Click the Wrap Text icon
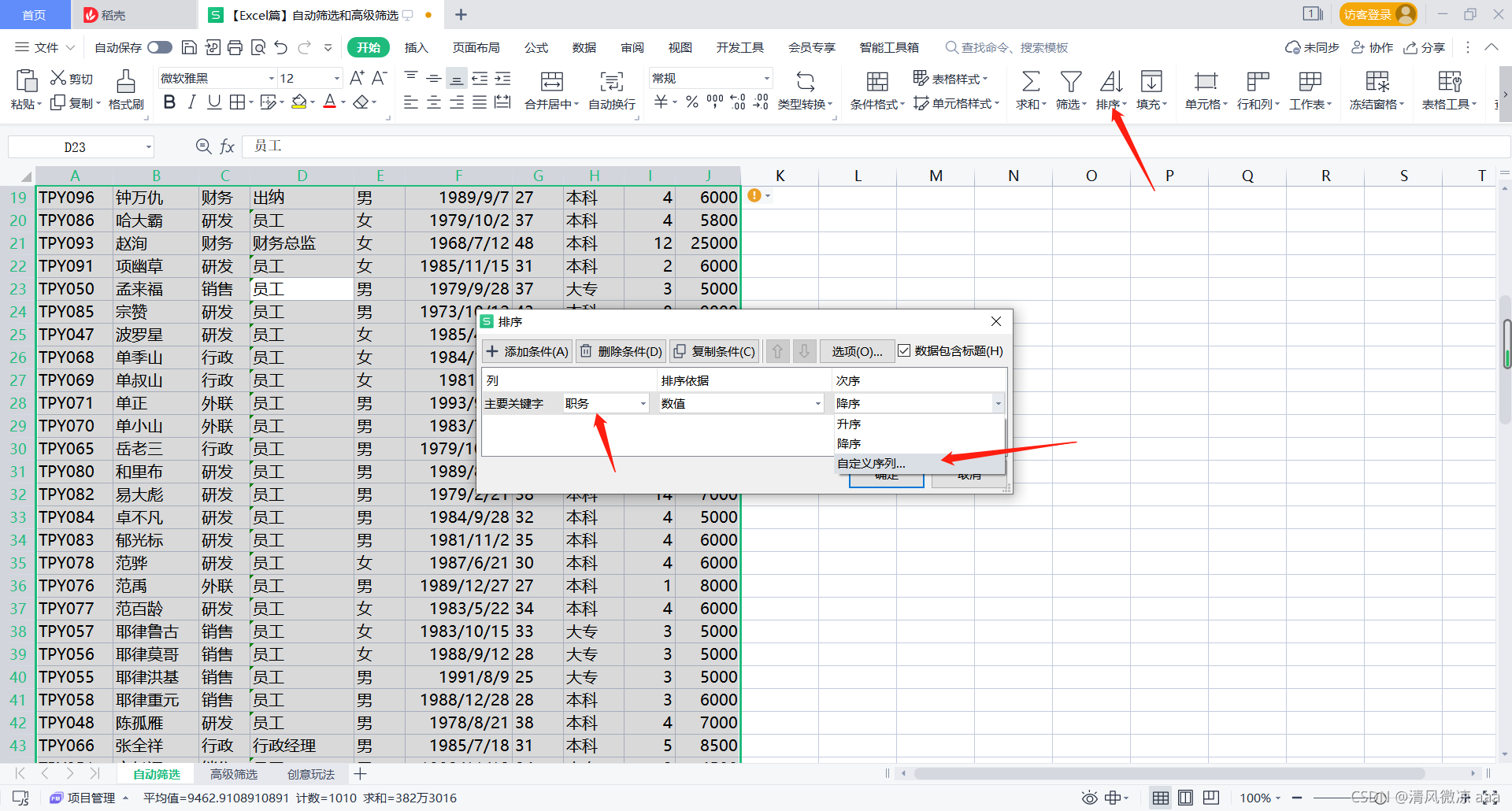Screen dimensions: 1512x811 pos(611,81)
